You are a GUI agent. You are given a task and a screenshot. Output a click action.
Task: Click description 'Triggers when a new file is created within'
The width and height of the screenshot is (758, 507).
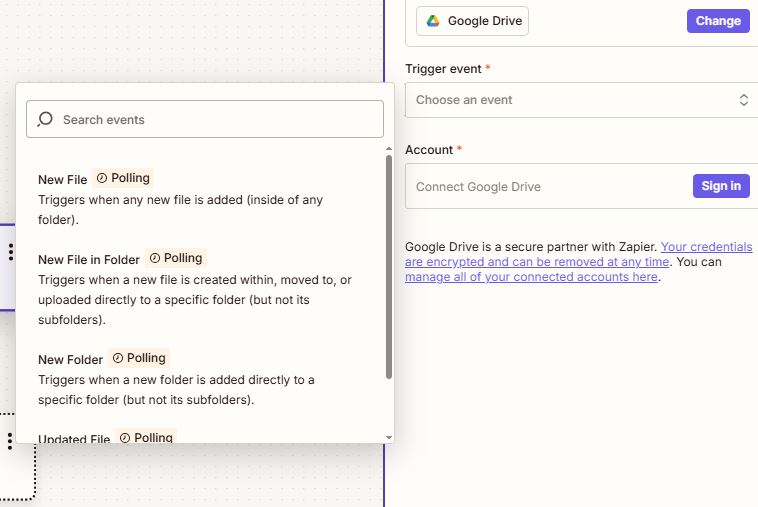click(x=195, y=300)
